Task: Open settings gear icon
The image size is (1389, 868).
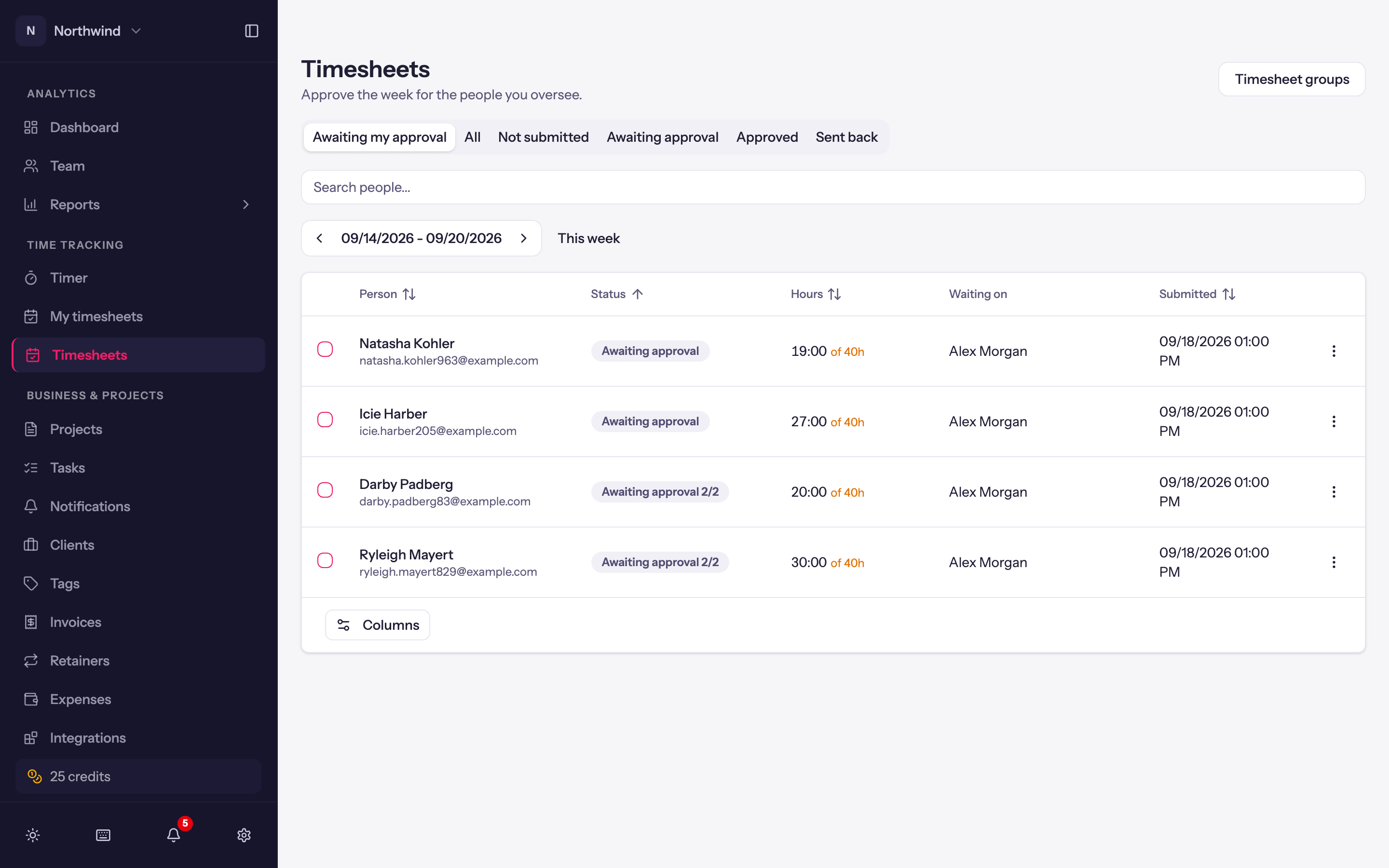Action: (x=244, y=835)
